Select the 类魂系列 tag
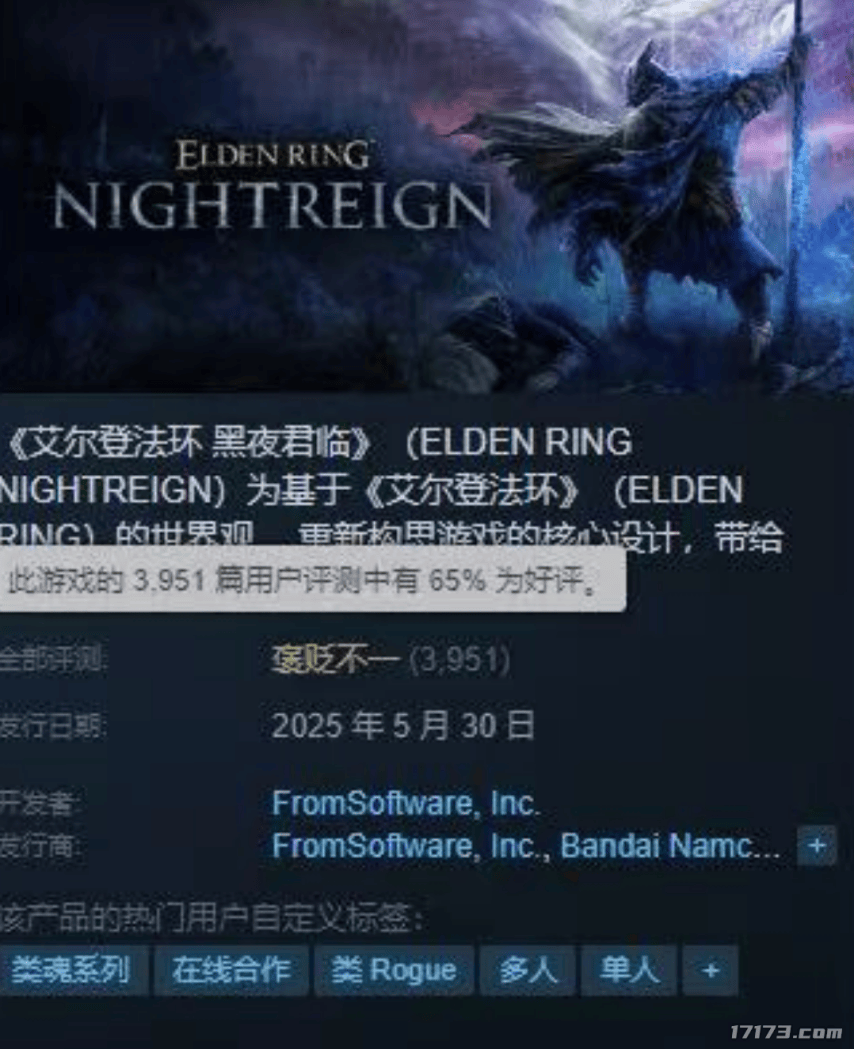854x1049 pixels. [x=72, y=970]
